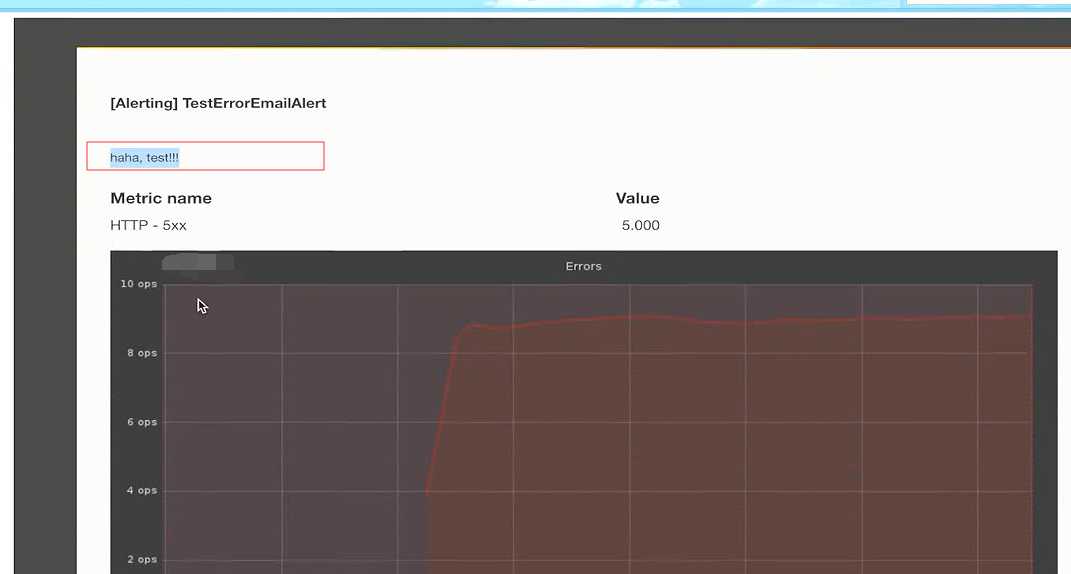Click the '2 ops' axis label

click(x=142, y=560)
